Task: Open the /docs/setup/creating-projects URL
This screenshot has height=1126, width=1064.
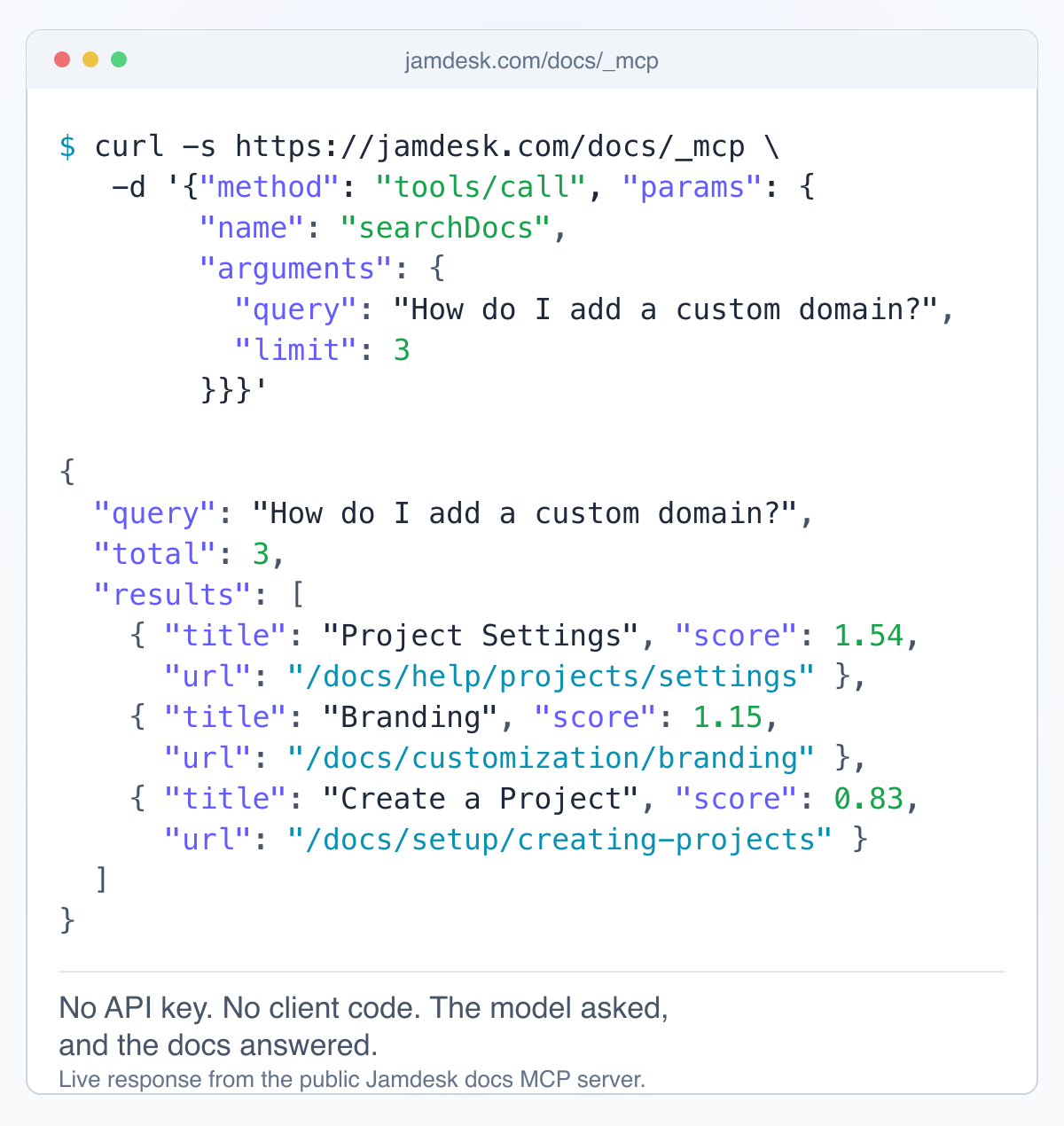Action: click(x=559, y=840)
